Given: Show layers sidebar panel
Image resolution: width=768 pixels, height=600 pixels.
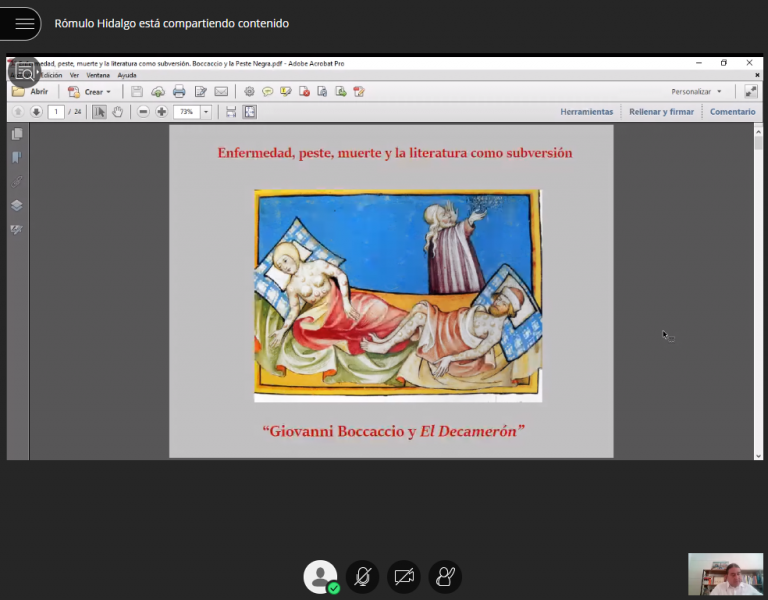Looking at the screenshot, I should tap(17, 205).
